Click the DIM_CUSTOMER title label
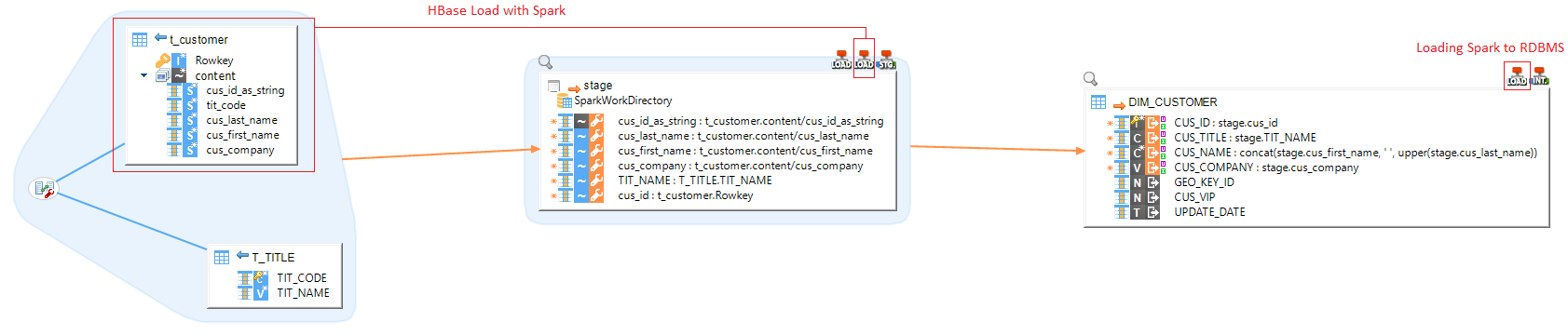The image size is (1568, 335). click(1173, 102)
